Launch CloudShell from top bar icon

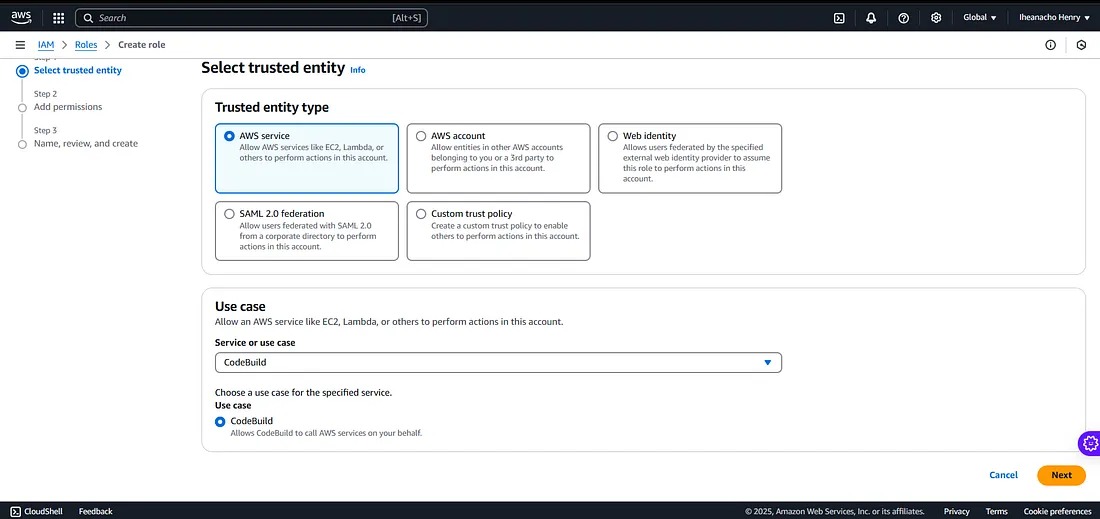click(838, 18)
